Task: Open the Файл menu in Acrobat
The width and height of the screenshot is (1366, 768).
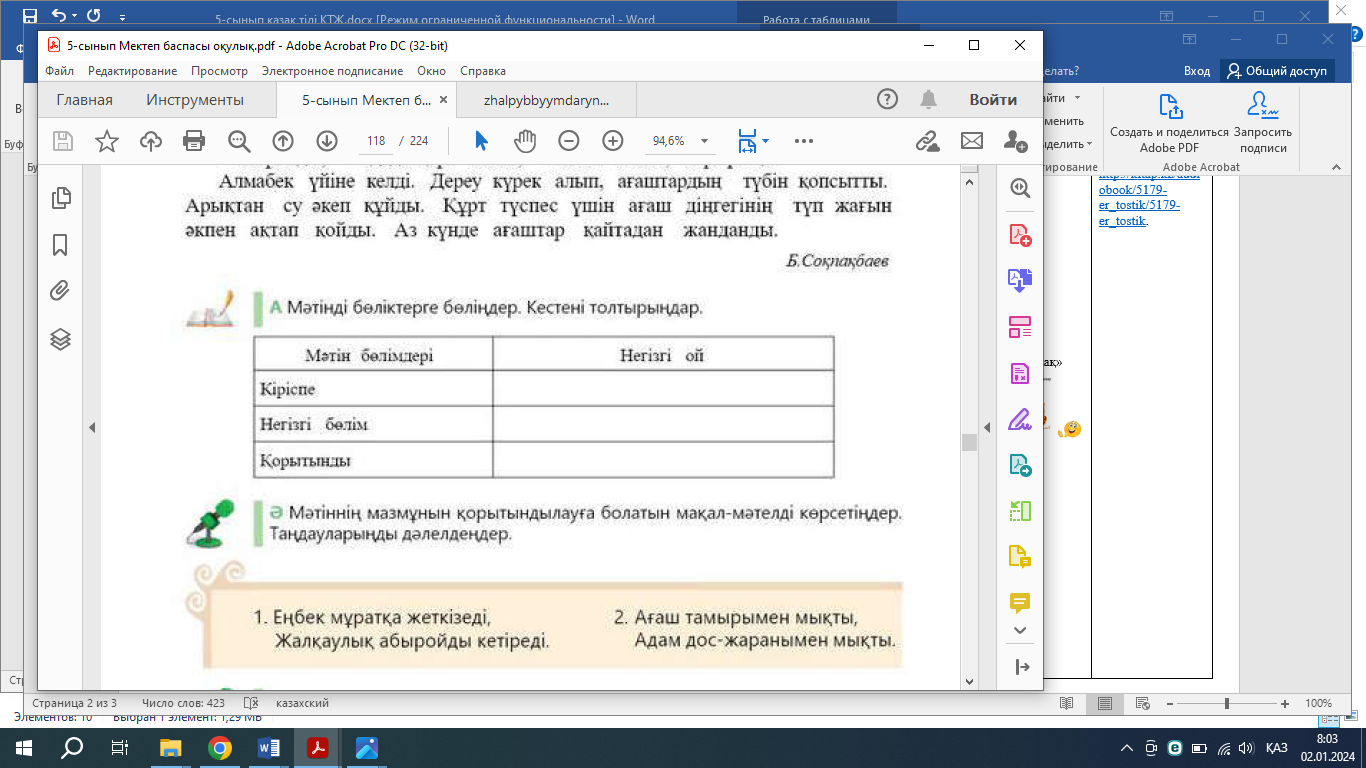Action: (x=59, y=71)
